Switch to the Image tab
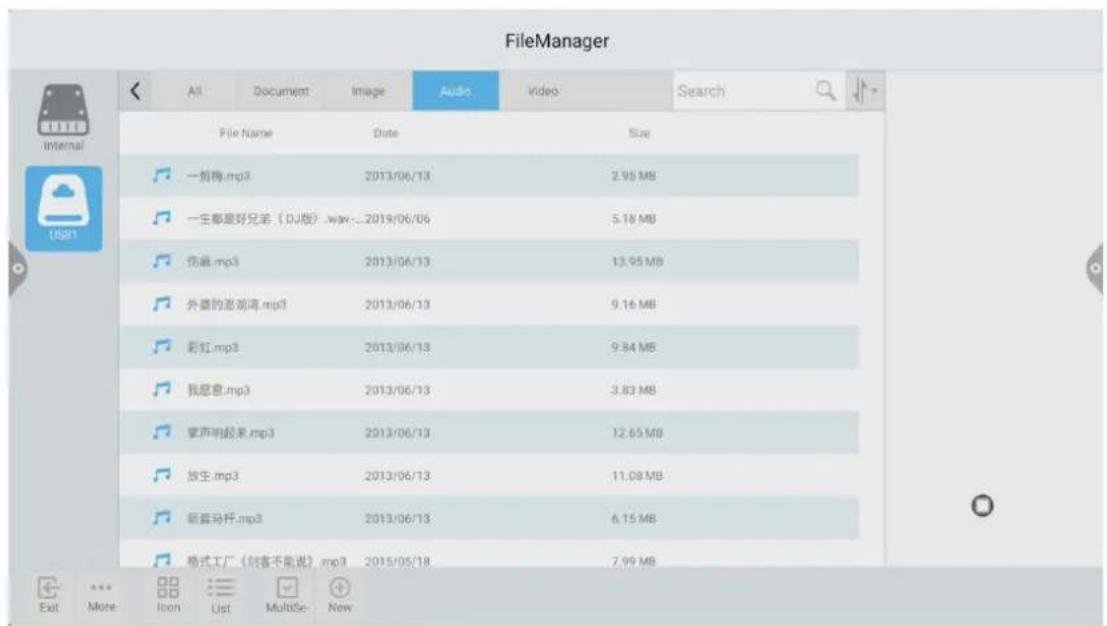The width and height of the screenshot is (1107, 626). tap(368, 91)
